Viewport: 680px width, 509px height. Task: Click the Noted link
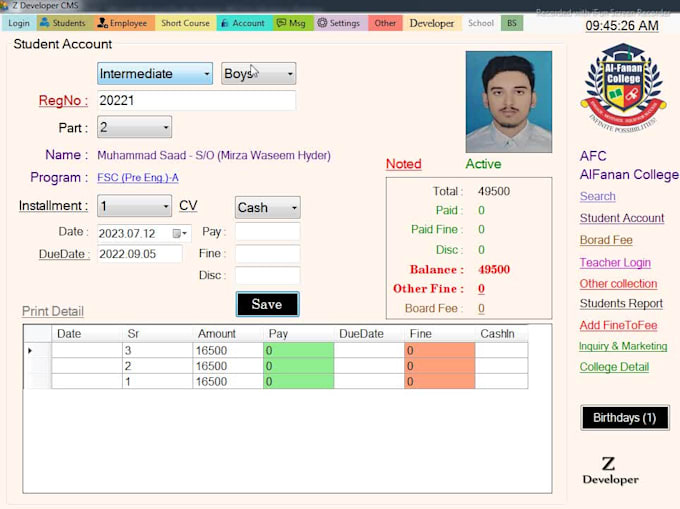point(404,164)
